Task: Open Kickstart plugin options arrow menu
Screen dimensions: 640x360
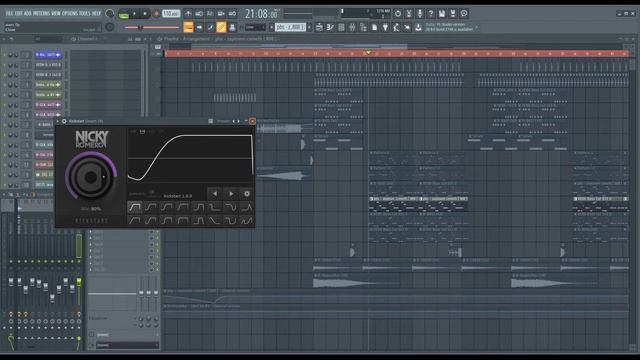Action: click(x=58, y=121)
